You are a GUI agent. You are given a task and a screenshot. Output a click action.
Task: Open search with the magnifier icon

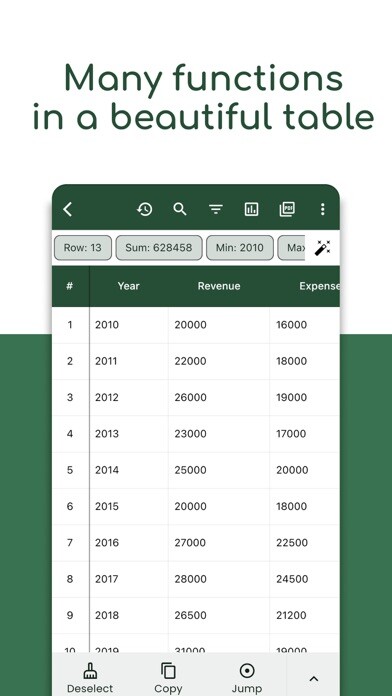point(180,209)
